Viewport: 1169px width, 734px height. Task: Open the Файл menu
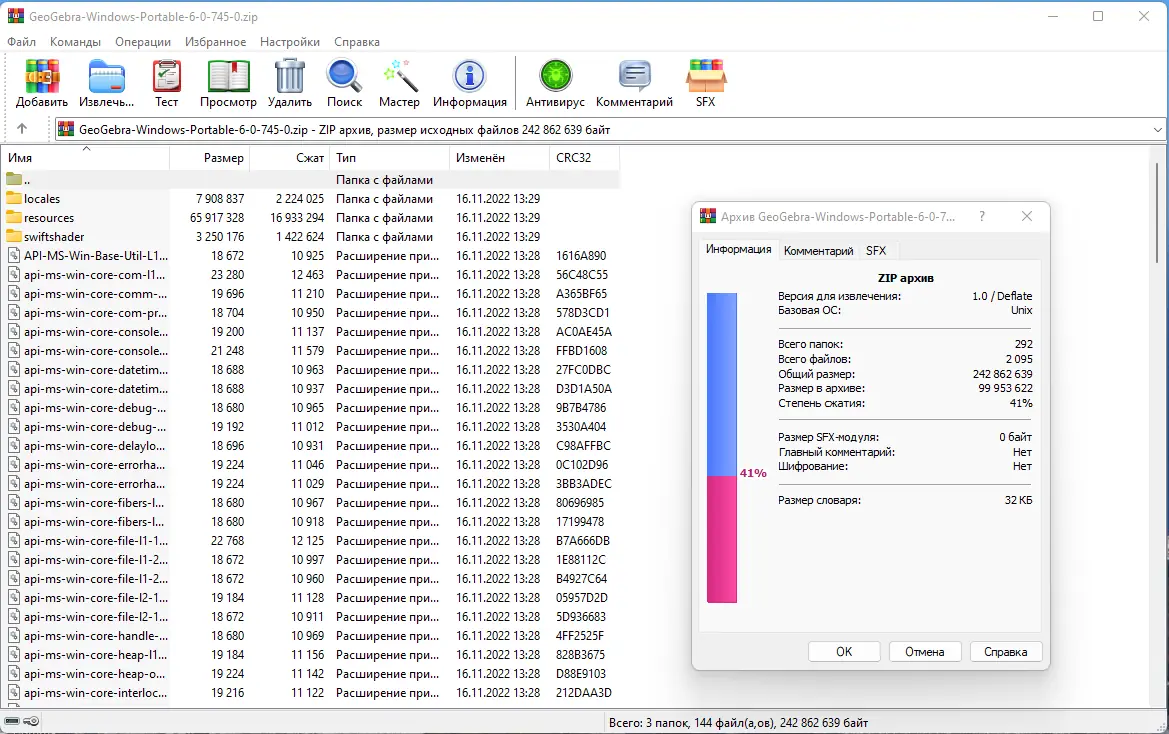[22, 42]
